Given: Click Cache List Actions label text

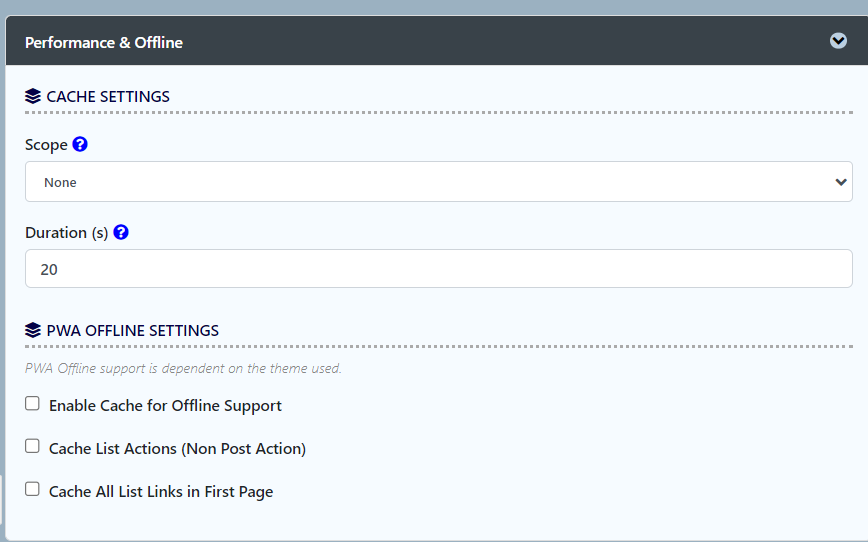Looking at the screenshot, I should coord(177,448).
